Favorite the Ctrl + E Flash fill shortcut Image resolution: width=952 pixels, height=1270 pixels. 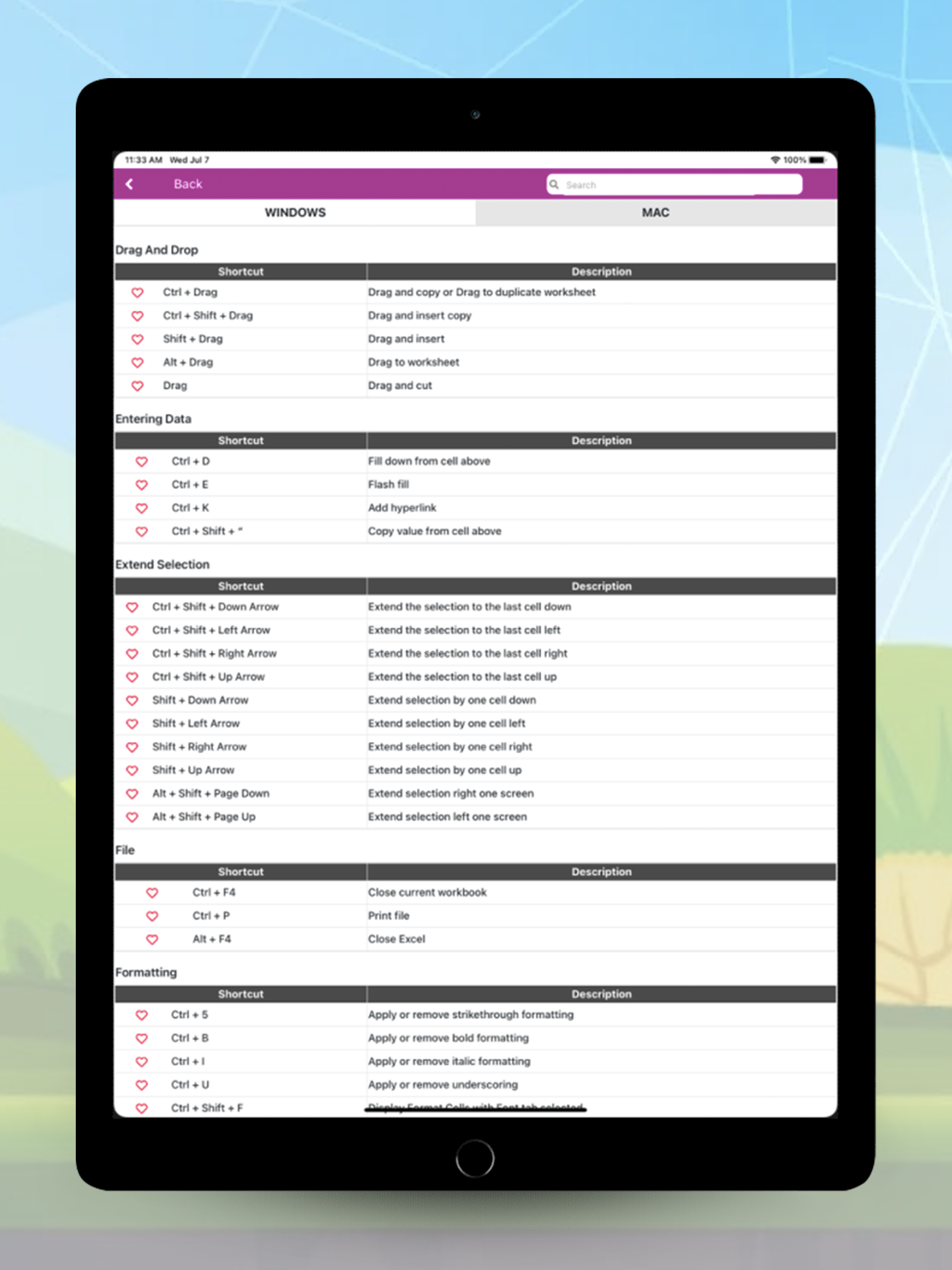[x=141, y=485]
